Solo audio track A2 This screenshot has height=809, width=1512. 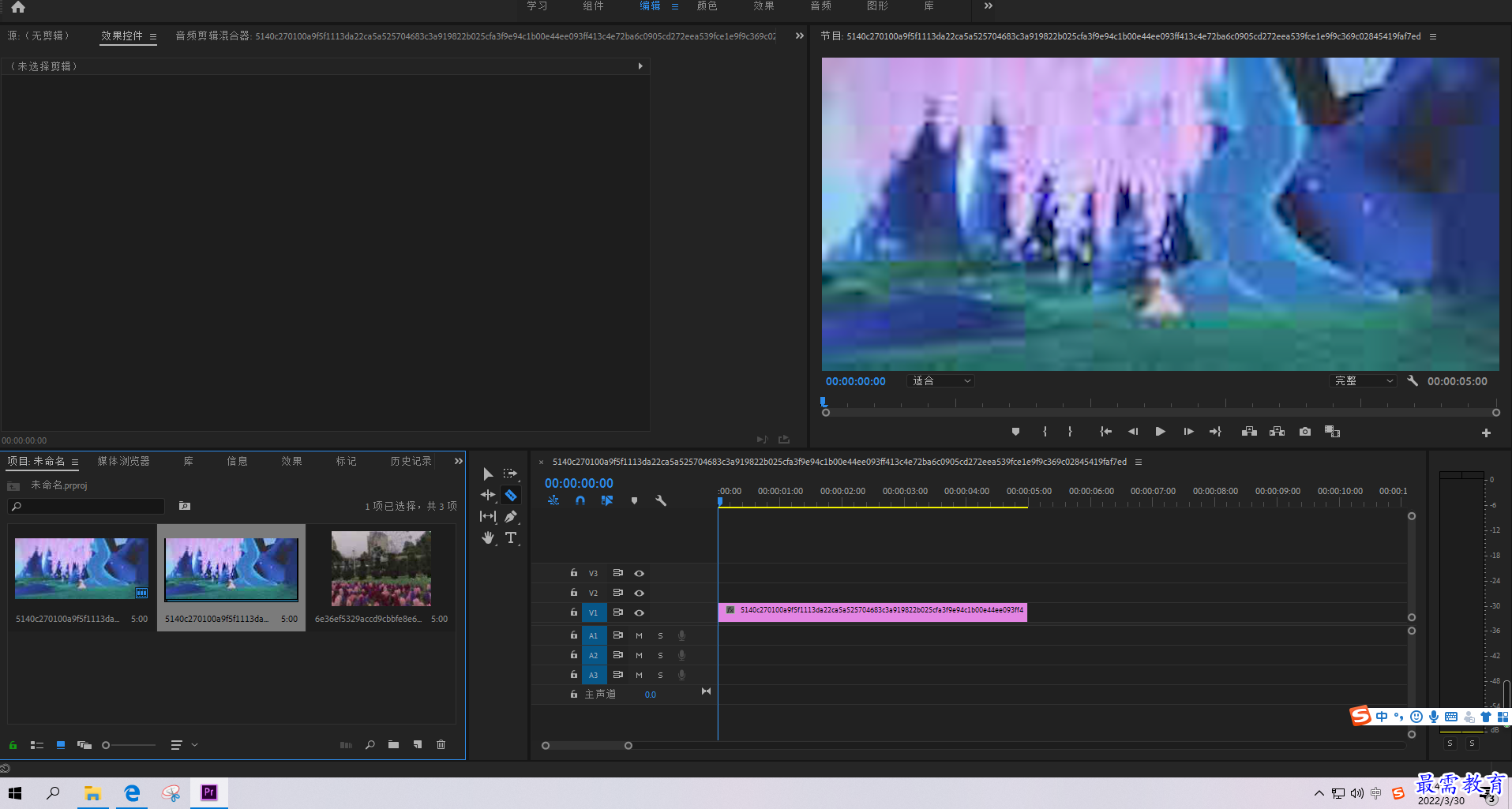coord(660,655)
